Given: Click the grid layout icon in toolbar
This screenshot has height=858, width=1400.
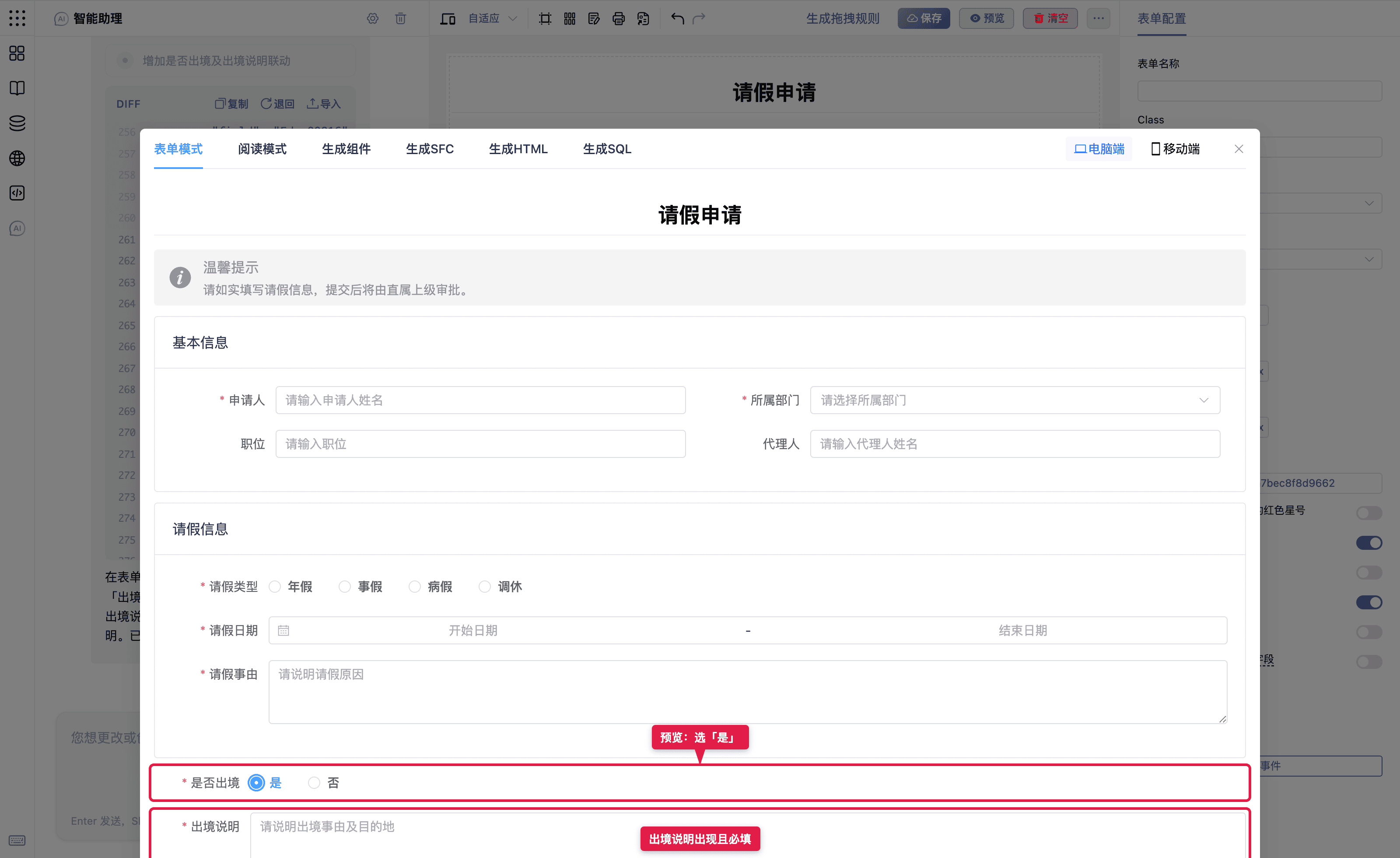Looking at the screenshot, I should 569,18.
